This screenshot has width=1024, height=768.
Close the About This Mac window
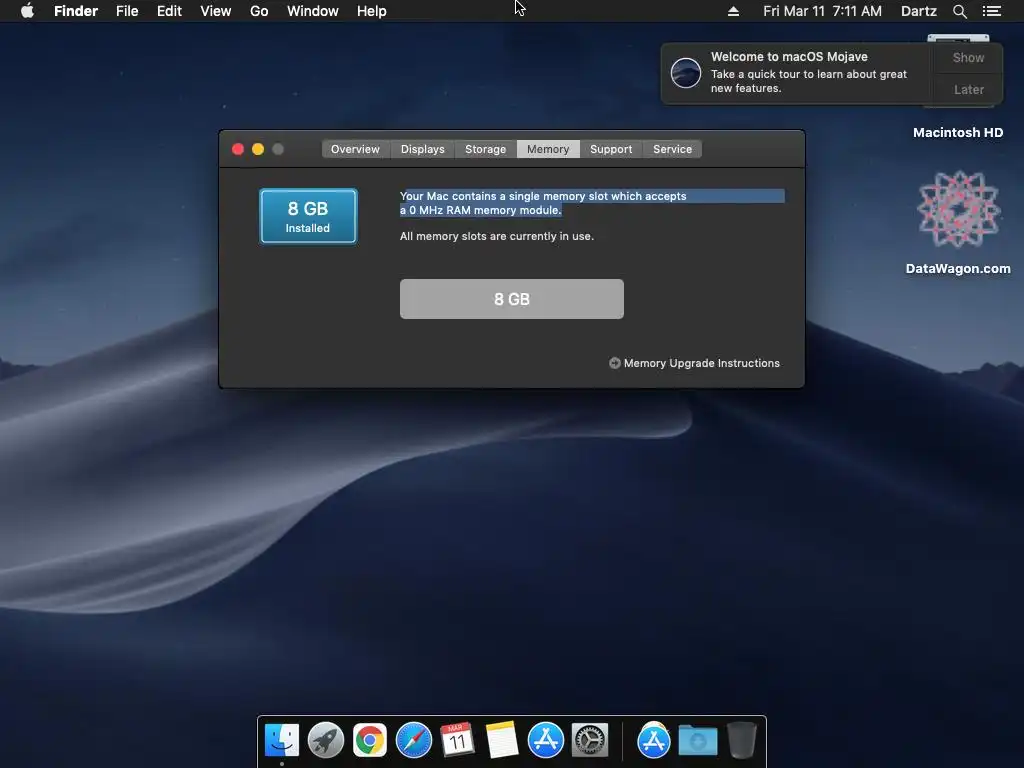click(238, 149)
